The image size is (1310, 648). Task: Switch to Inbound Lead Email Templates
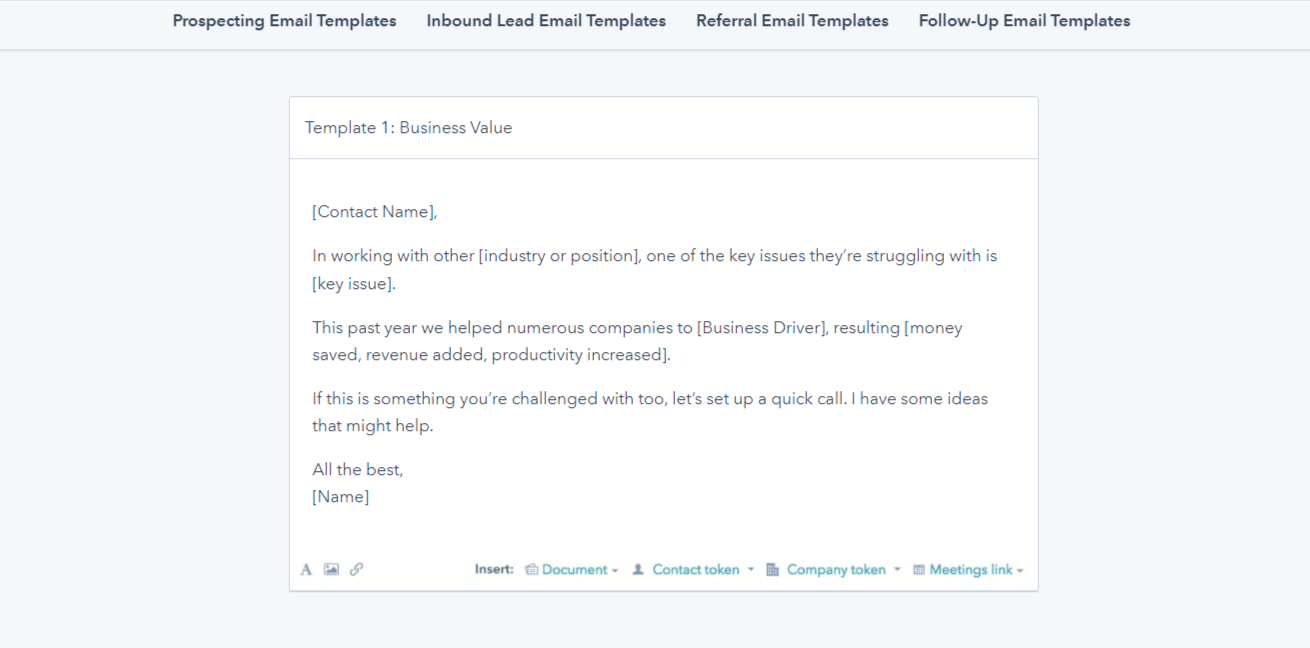point(546,21)
